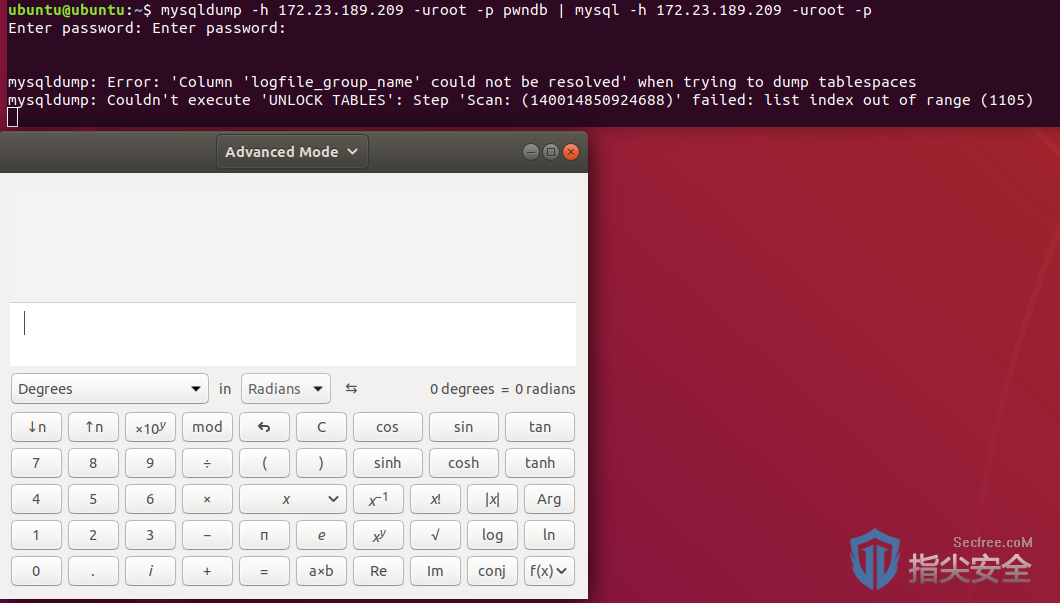1060x603 pixels.
Task: Click the cosh button
Action: [x=464, y=462]
